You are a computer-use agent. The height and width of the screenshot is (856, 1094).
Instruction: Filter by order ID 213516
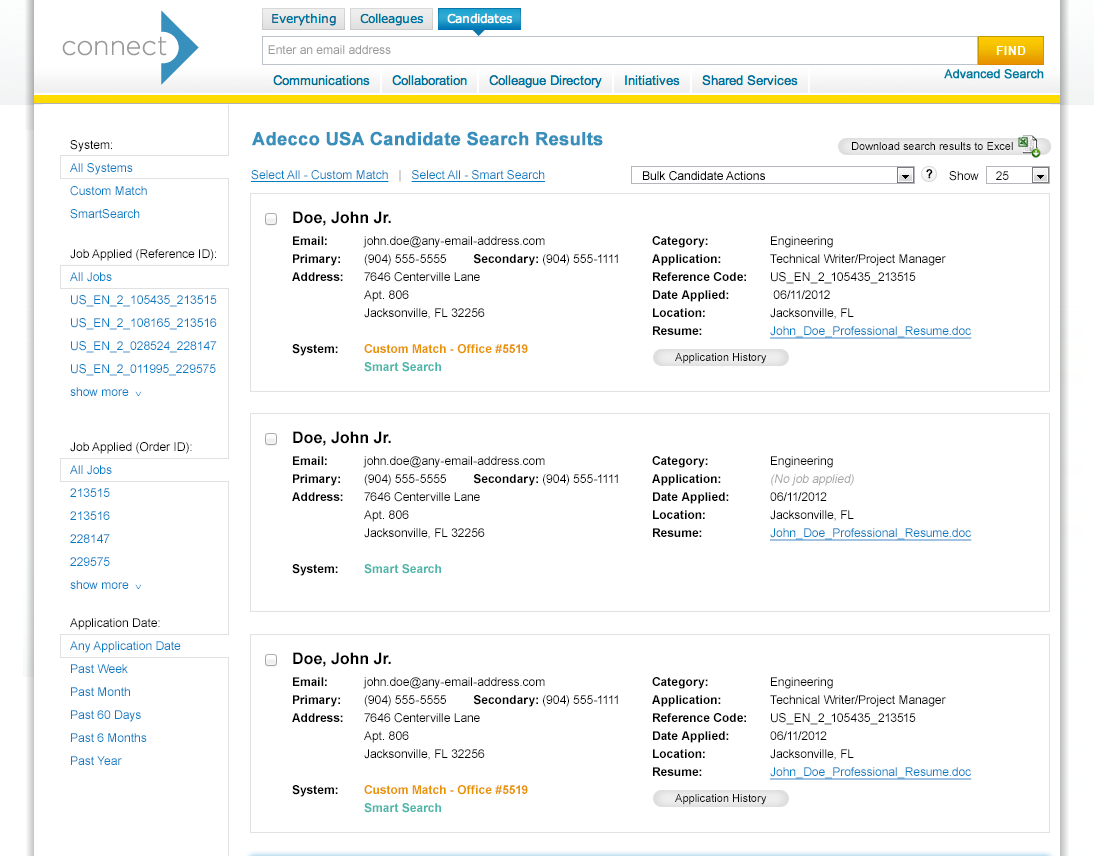(90, 516)
